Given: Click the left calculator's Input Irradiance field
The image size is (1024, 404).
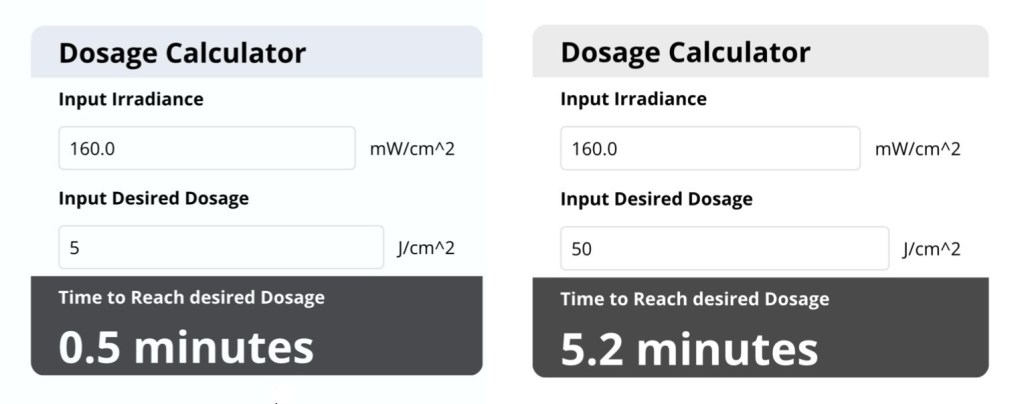Looking at the screenshot, I should (x=207, y=149).
